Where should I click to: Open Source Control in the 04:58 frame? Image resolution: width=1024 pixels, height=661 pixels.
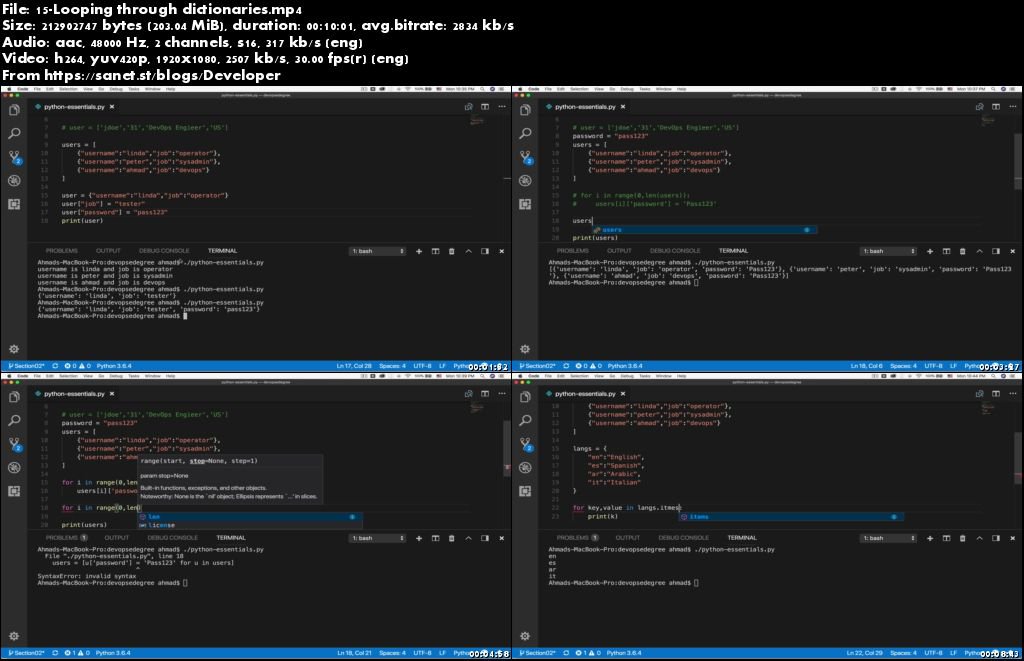[x=14, y=445]
